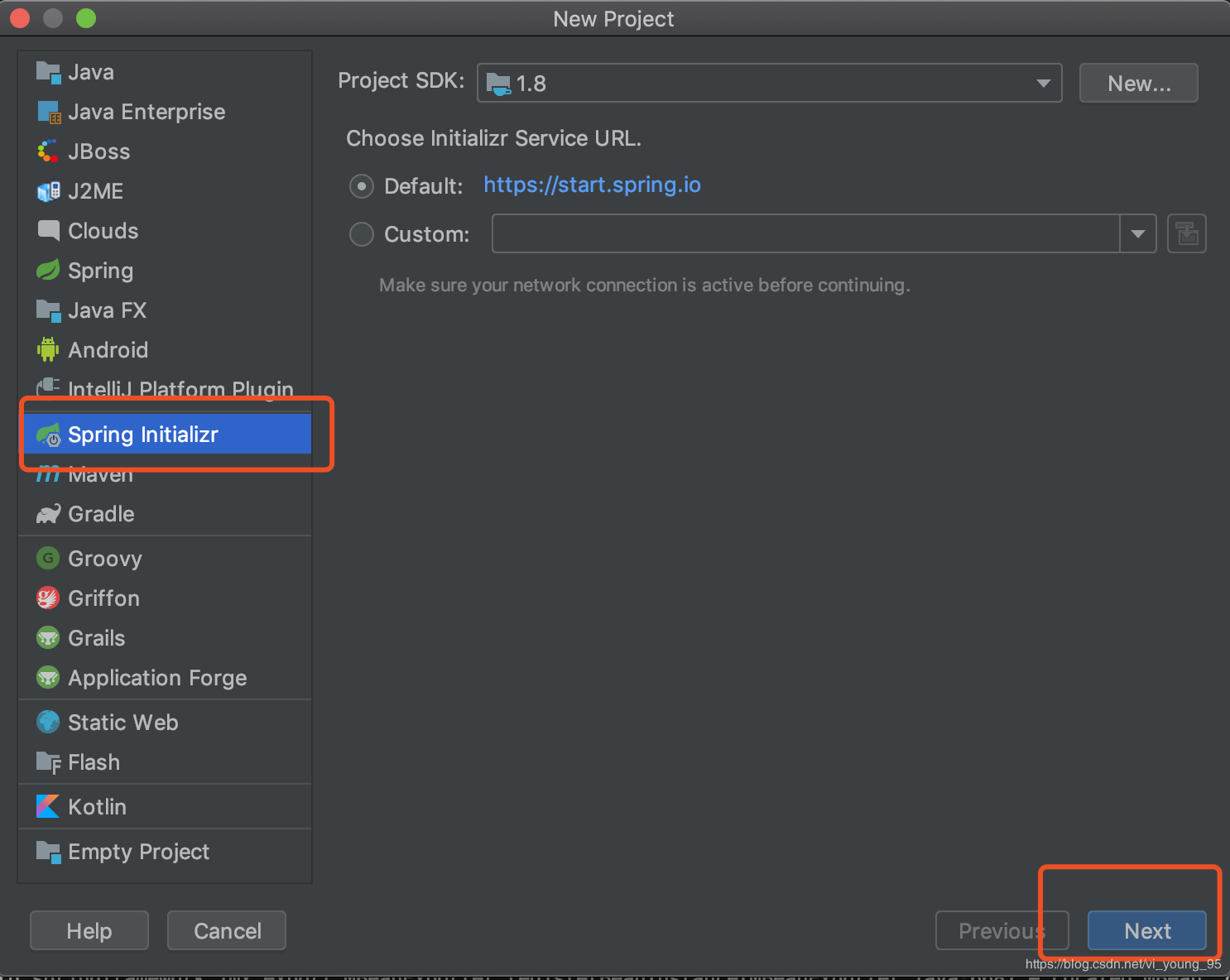Click the Java FX folder icon
The height and width of the screenshot is (980, 1230).
(x=48, y=311)
